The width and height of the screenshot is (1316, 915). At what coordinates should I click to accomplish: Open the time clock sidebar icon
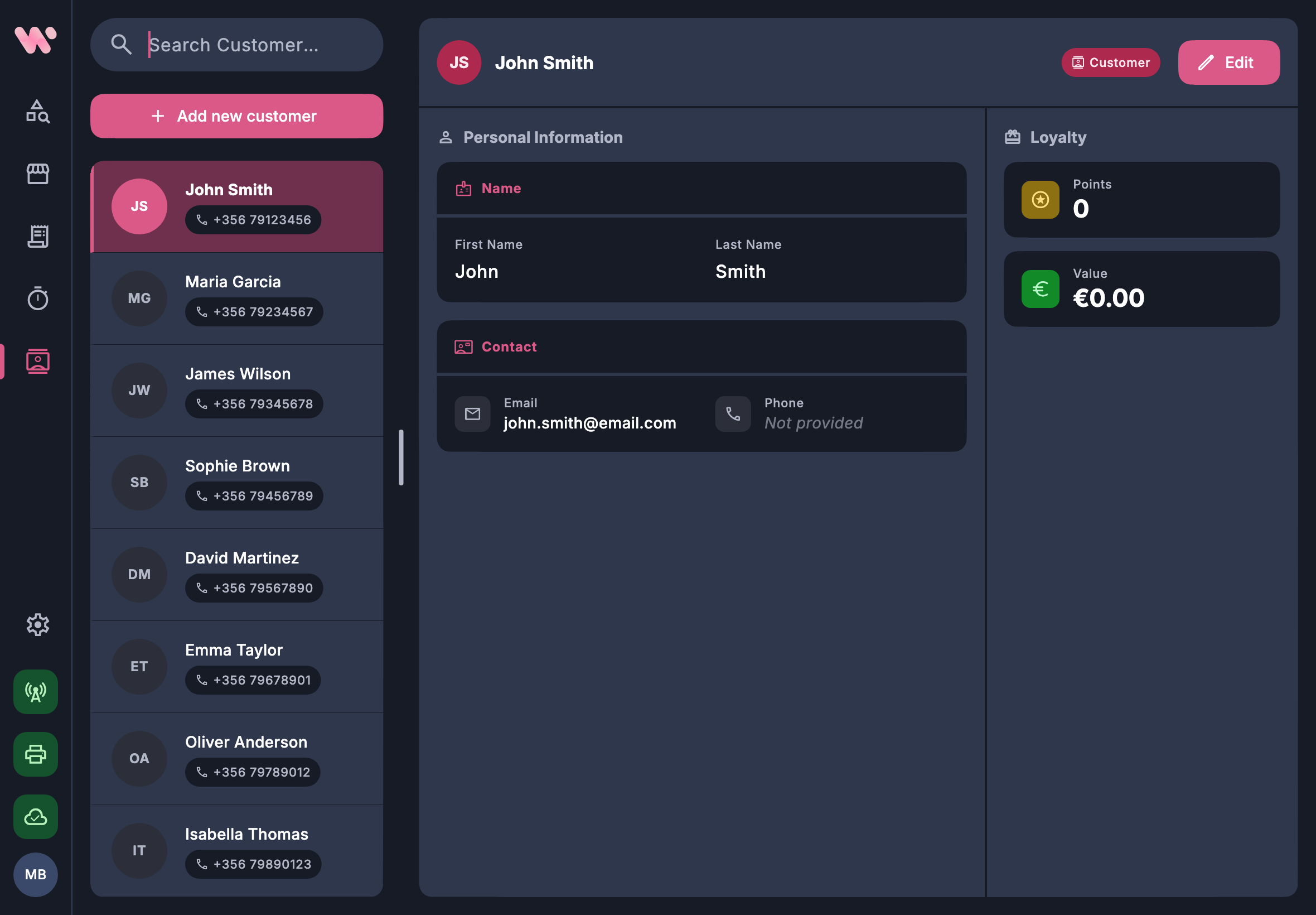tap(37, 297)
